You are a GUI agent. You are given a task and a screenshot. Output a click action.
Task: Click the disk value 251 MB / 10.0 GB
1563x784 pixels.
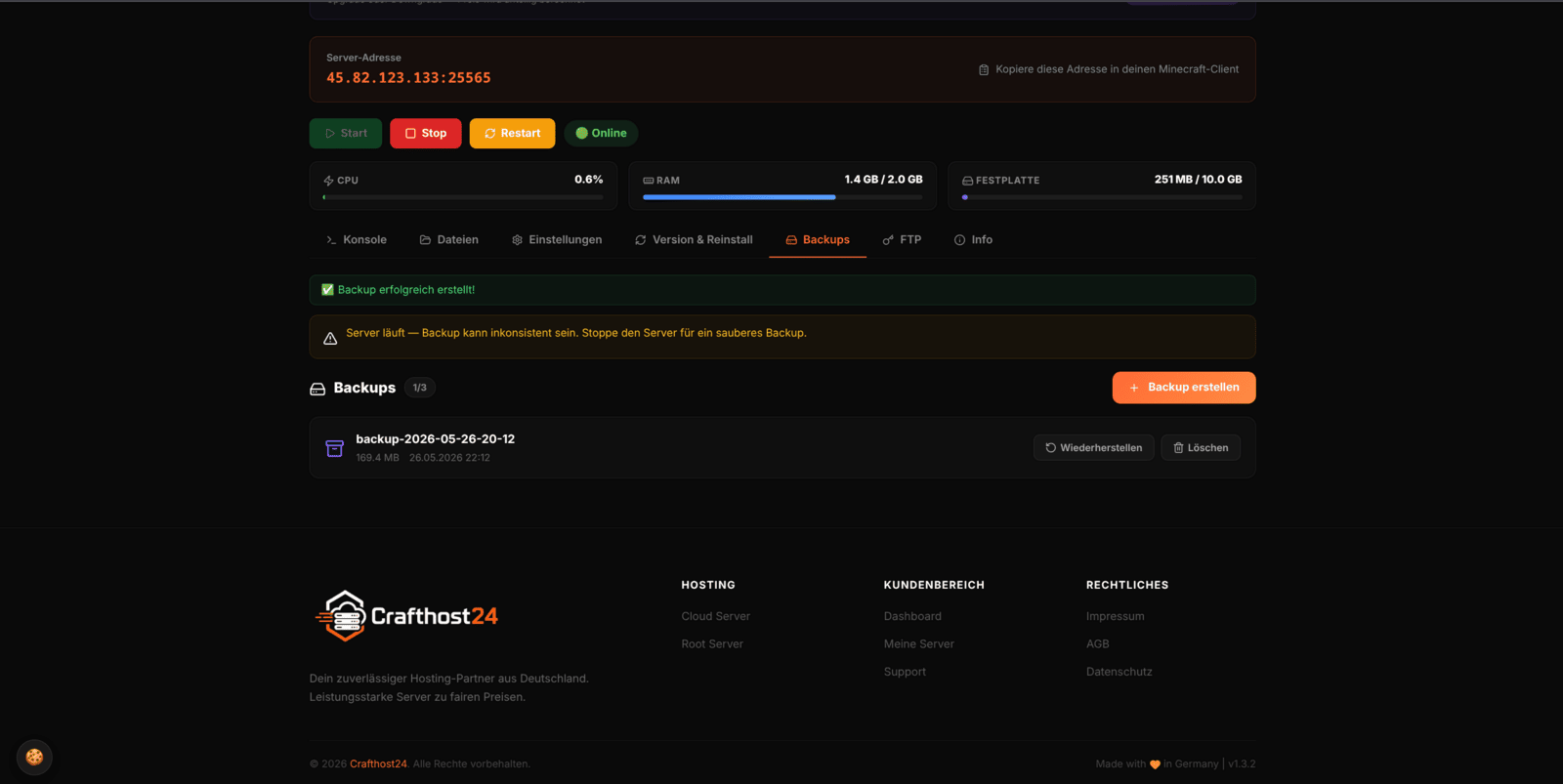(x=1198, y=180)
